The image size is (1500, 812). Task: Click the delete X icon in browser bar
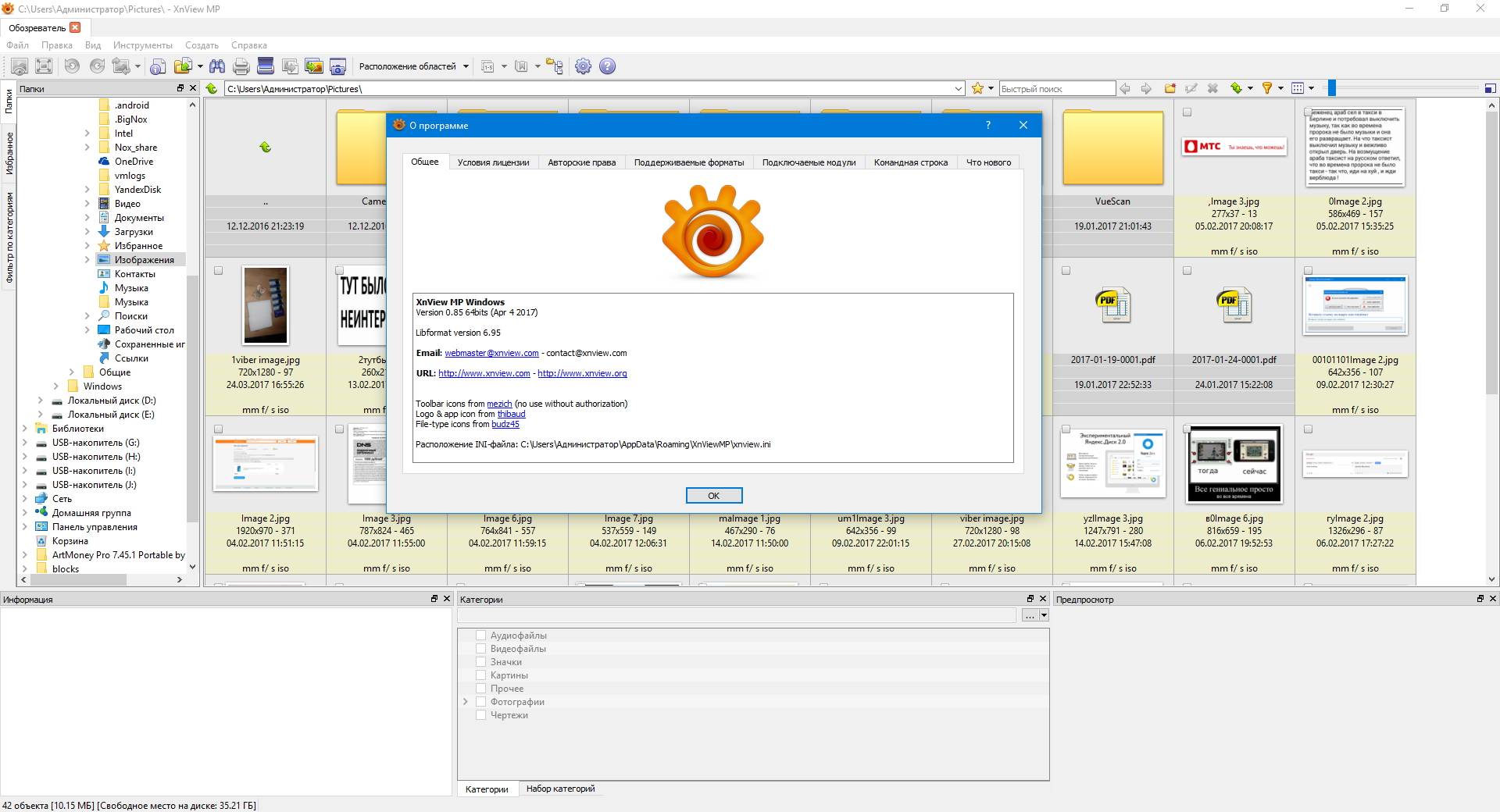pos(1212,88)
